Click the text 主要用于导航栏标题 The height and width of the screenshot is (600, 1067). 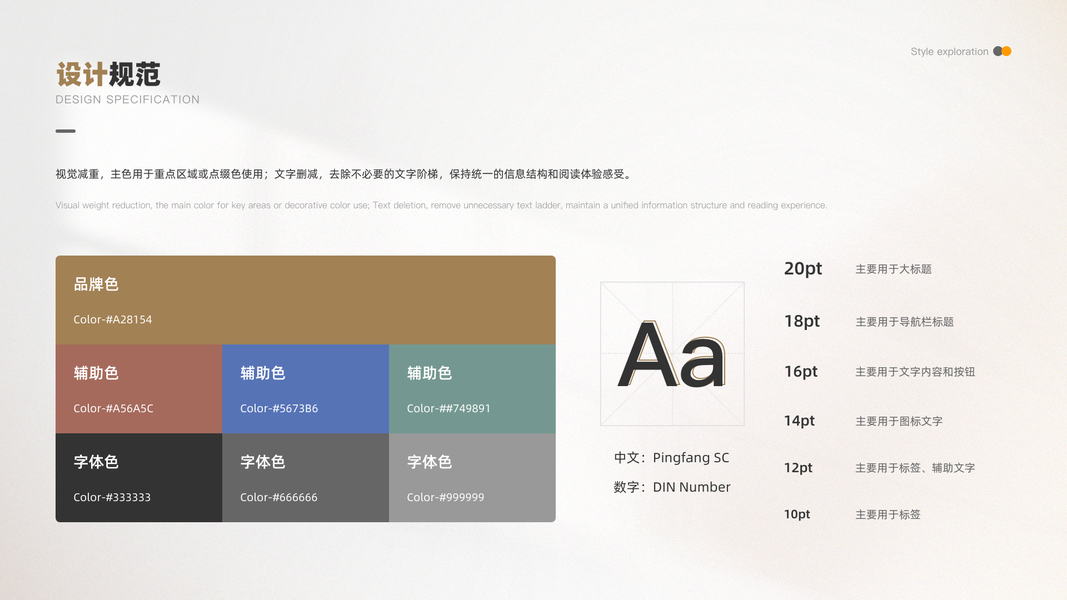click(x=904, y=322)
